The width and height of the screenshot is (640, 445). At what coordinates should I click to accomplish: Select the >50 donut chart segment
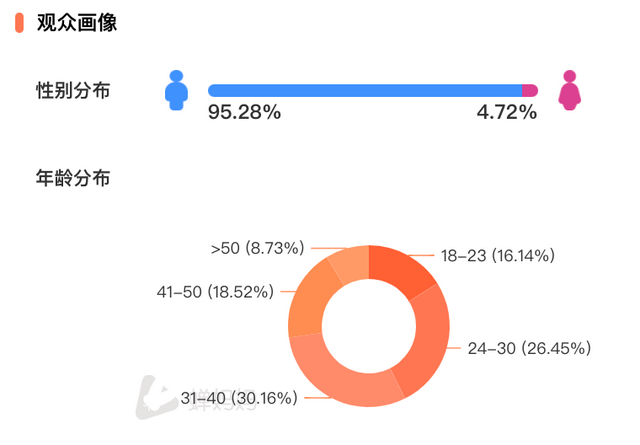[x=351, y=263]
